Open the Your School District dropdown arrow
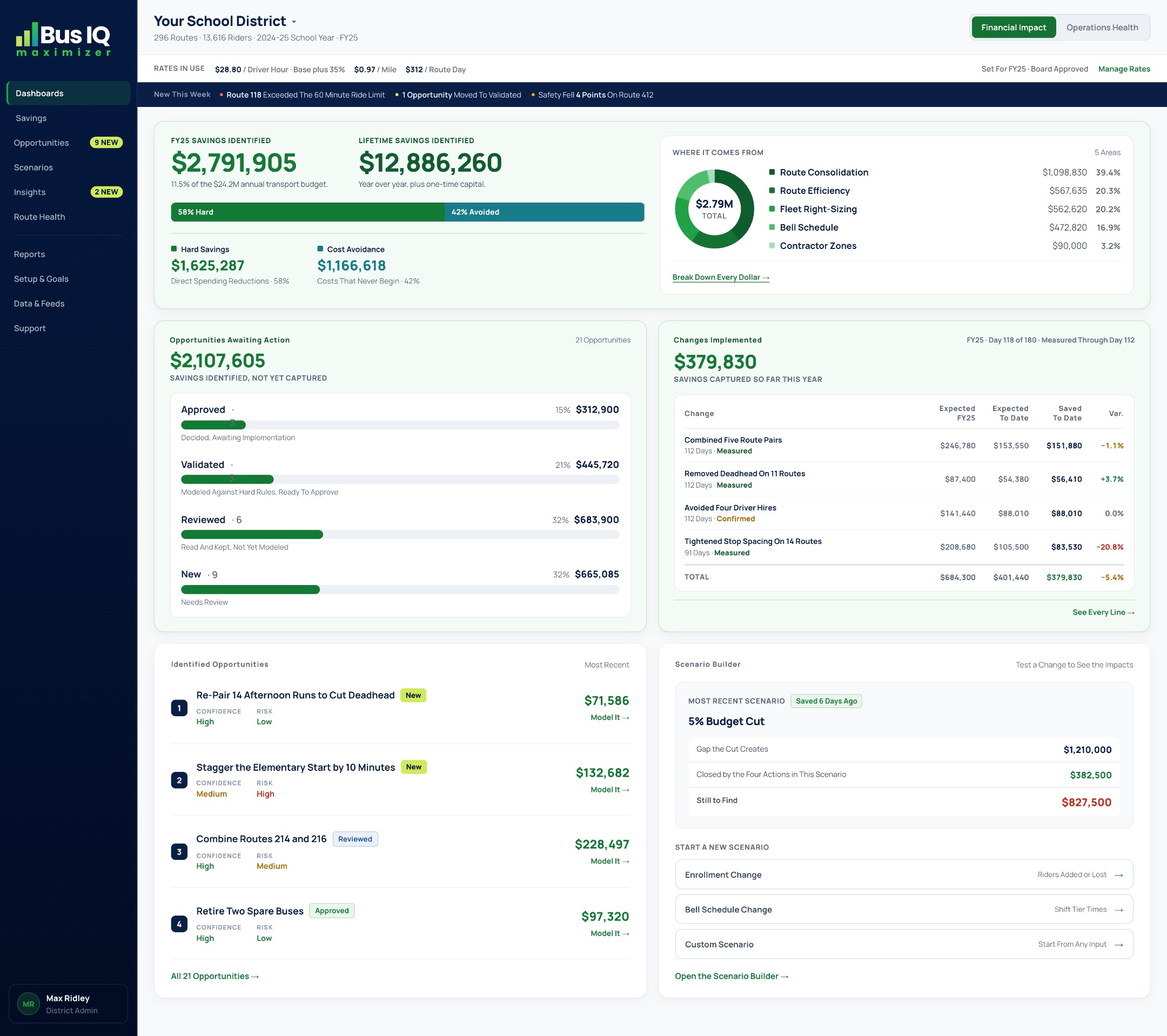This screenshot has height=1036, width=1167. click(x=294, y=22)
